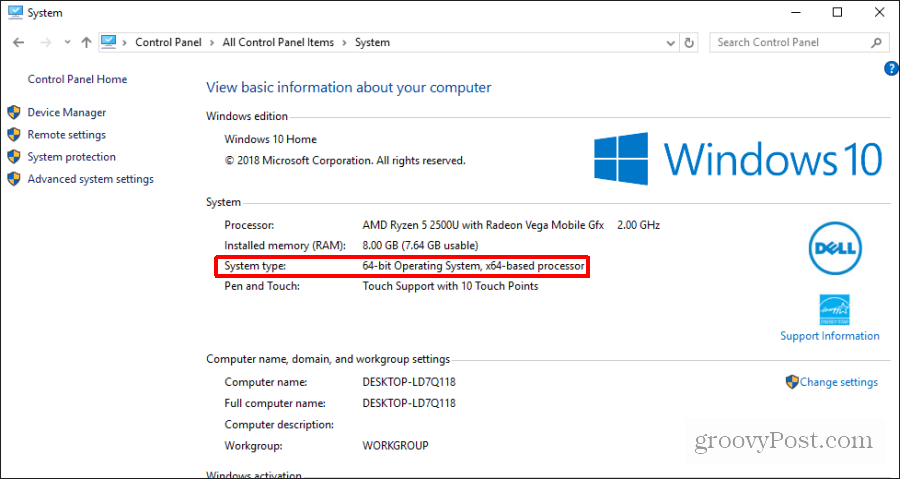Screen dimensions: 900x479
Task: Select All Control Panel Items breadcrumb
Action: (278, 42)
